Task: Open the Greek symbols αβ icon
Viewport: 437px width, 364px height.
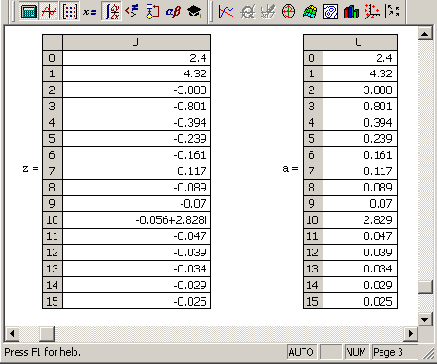Action: coord(173,11)
